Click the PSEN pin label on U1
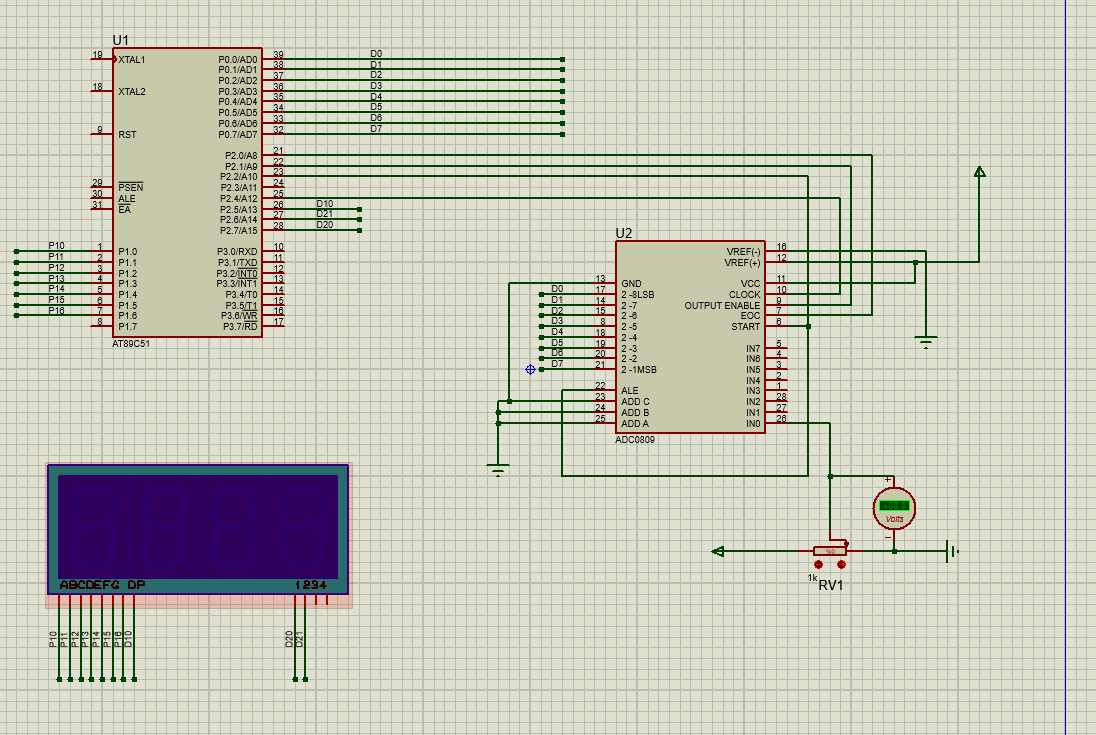 point(131,187)
